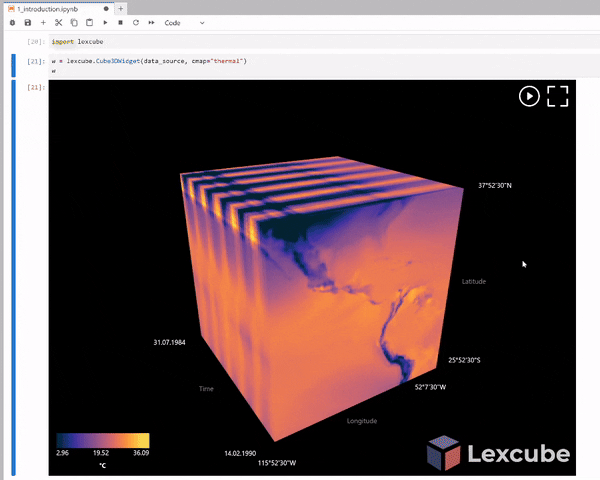Restart the kernel with circular arrow icon
The width and height of the screenshot is (600, 480).
tap(135, 23)
